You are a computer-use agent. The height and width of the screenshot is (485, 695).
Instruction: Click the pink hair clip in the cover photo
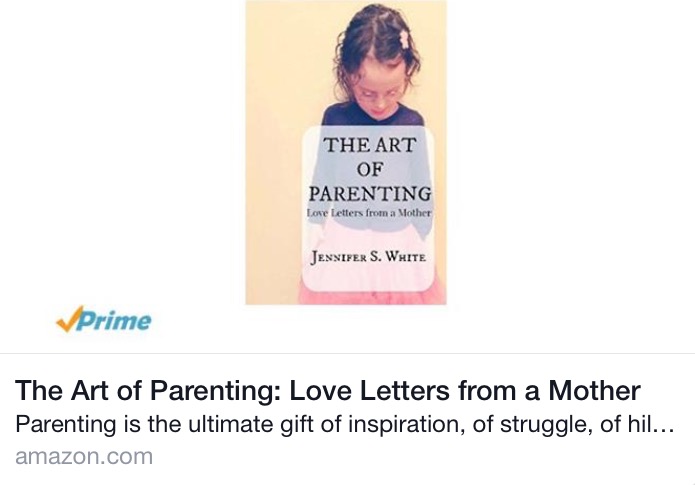(403, 39)
